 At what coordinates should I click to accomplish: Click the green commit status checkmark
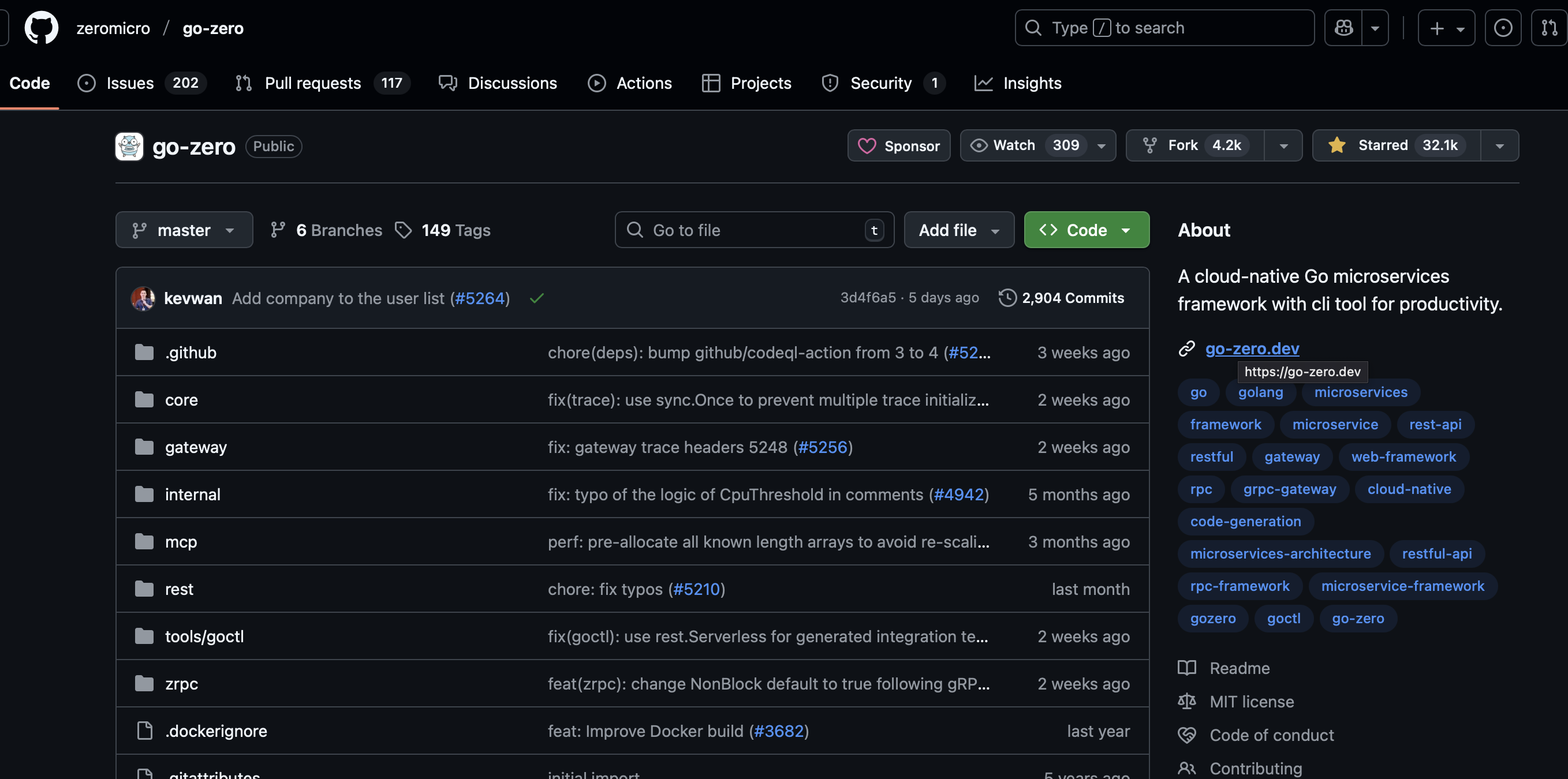click(x=536, y=298)
